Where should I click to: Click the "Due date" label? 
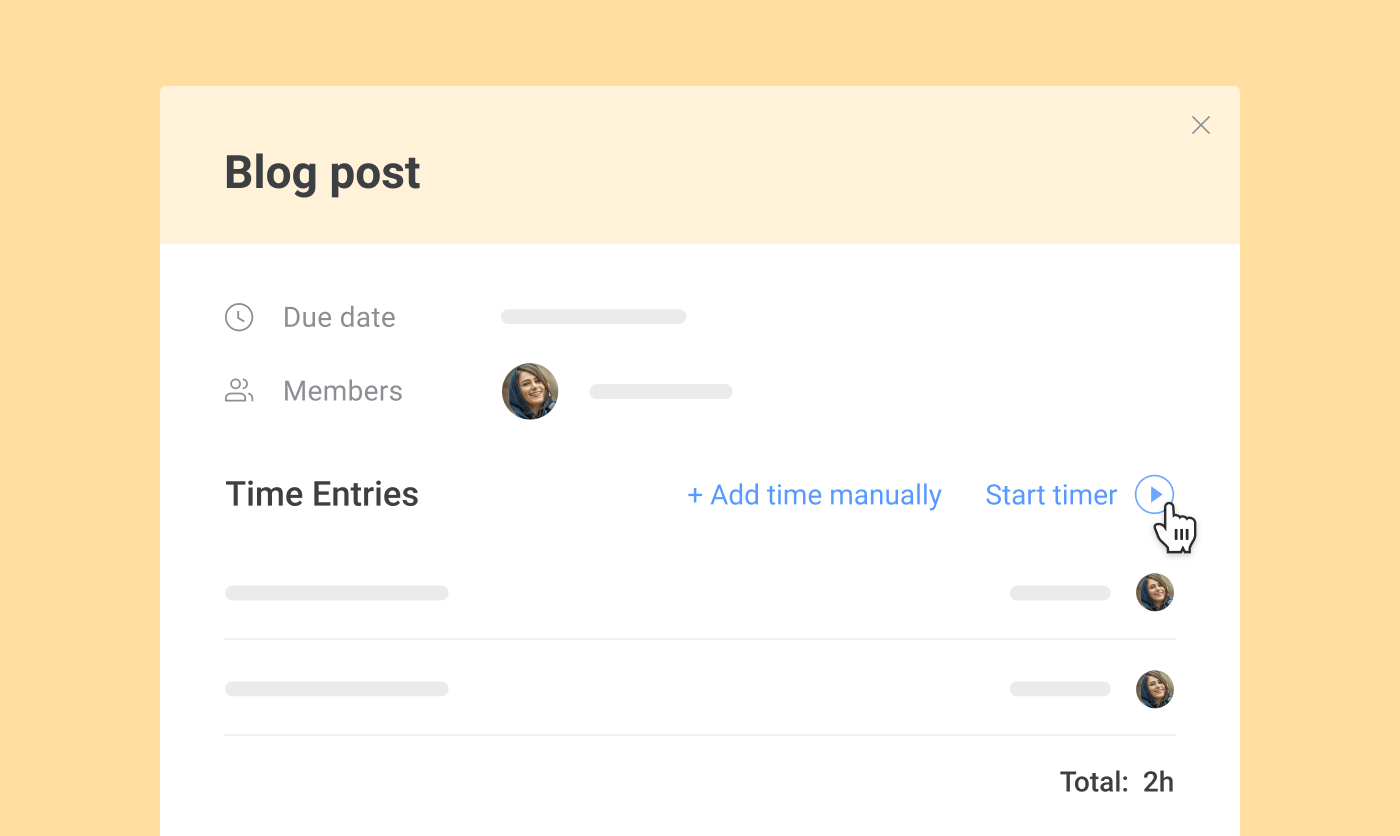coord(339,317)
